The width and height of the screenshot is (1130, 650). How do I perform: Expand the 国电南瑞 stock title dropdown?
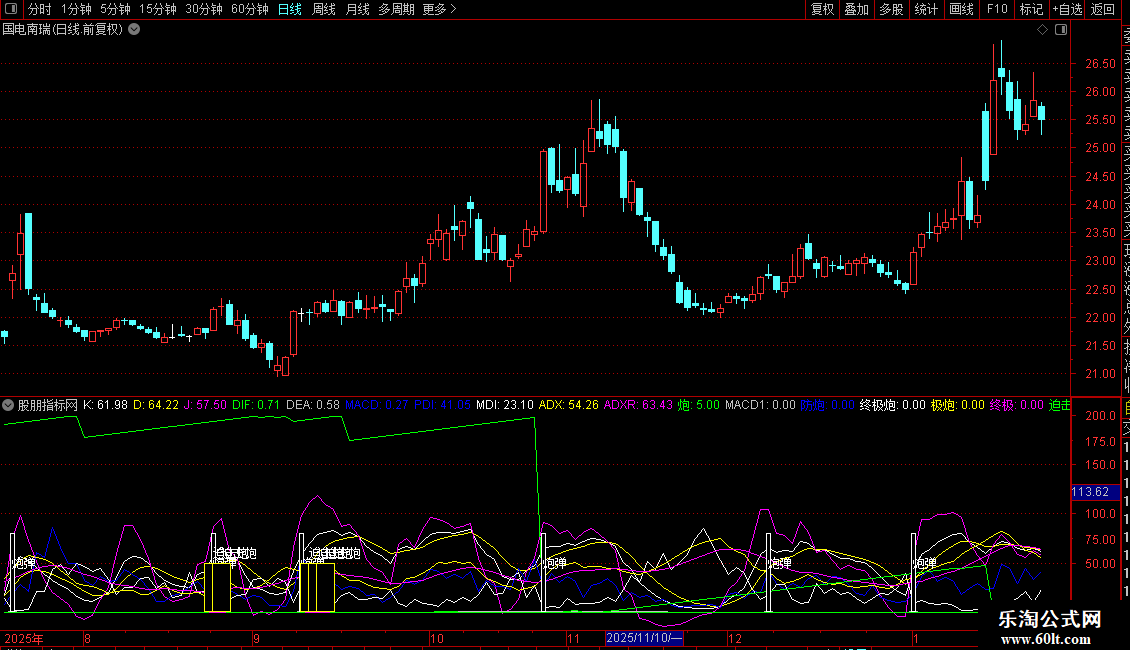(x=134, y=30)
